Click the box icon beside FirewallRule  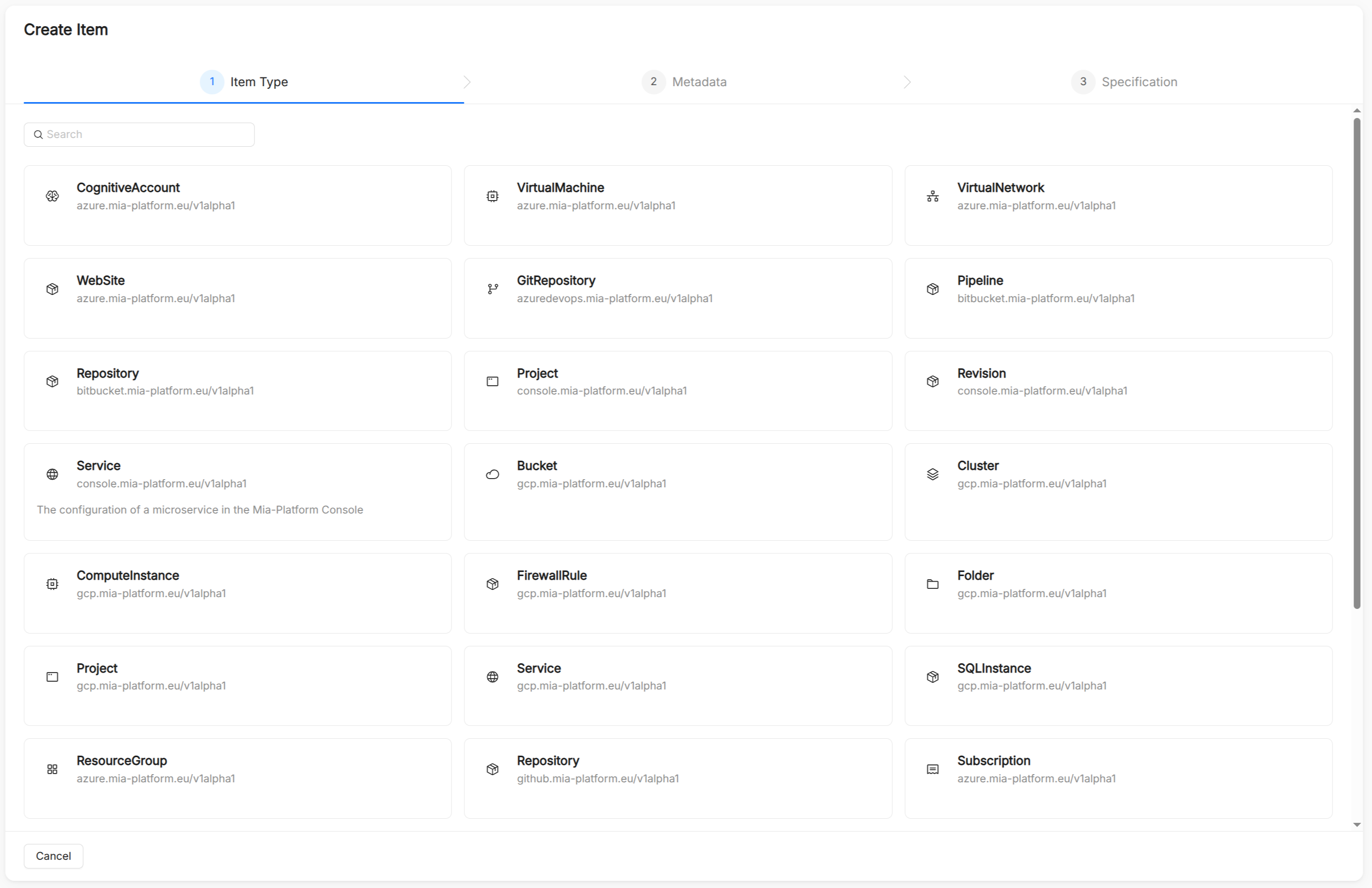point(492,584)
